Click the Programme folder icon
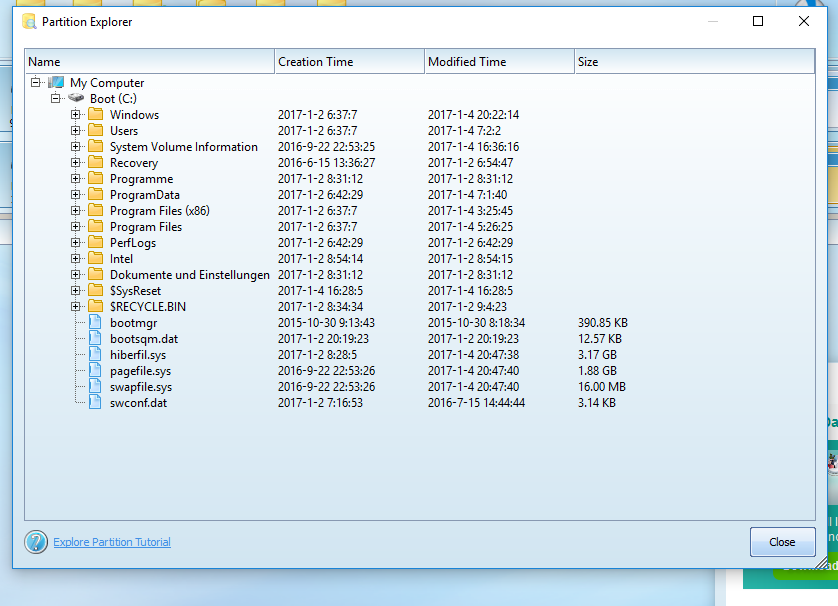The width and height of the screenshot is (838, 606). tap(96, 178)
